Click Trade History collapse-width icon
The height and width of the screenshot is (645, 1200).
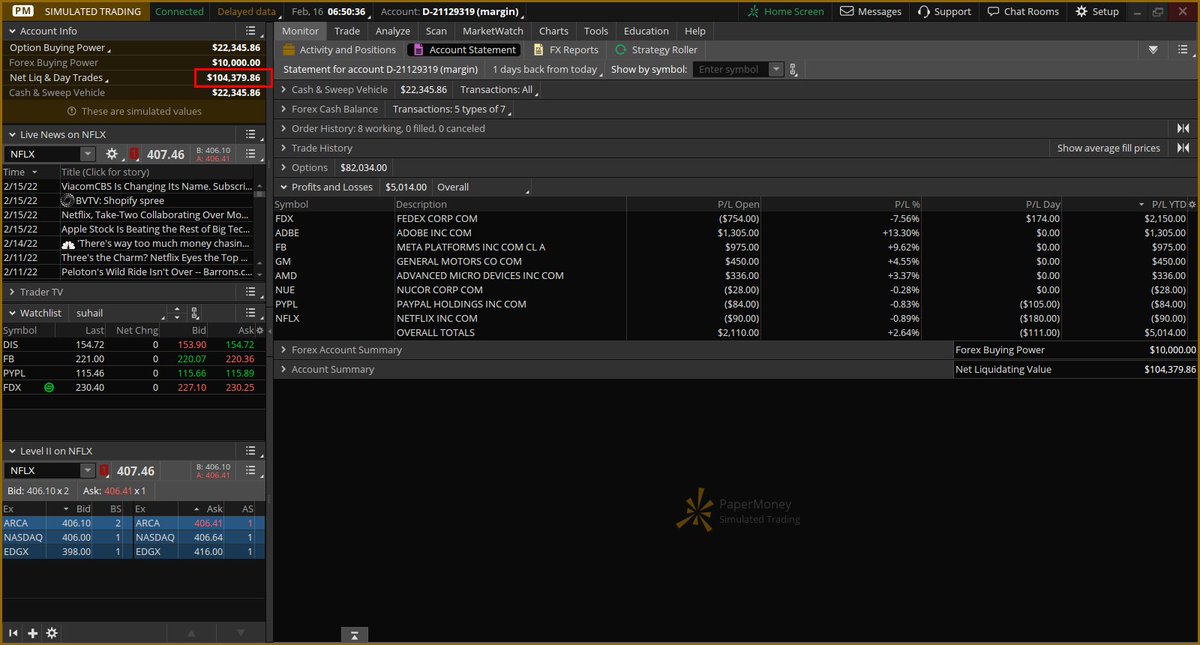[1183, 148]
